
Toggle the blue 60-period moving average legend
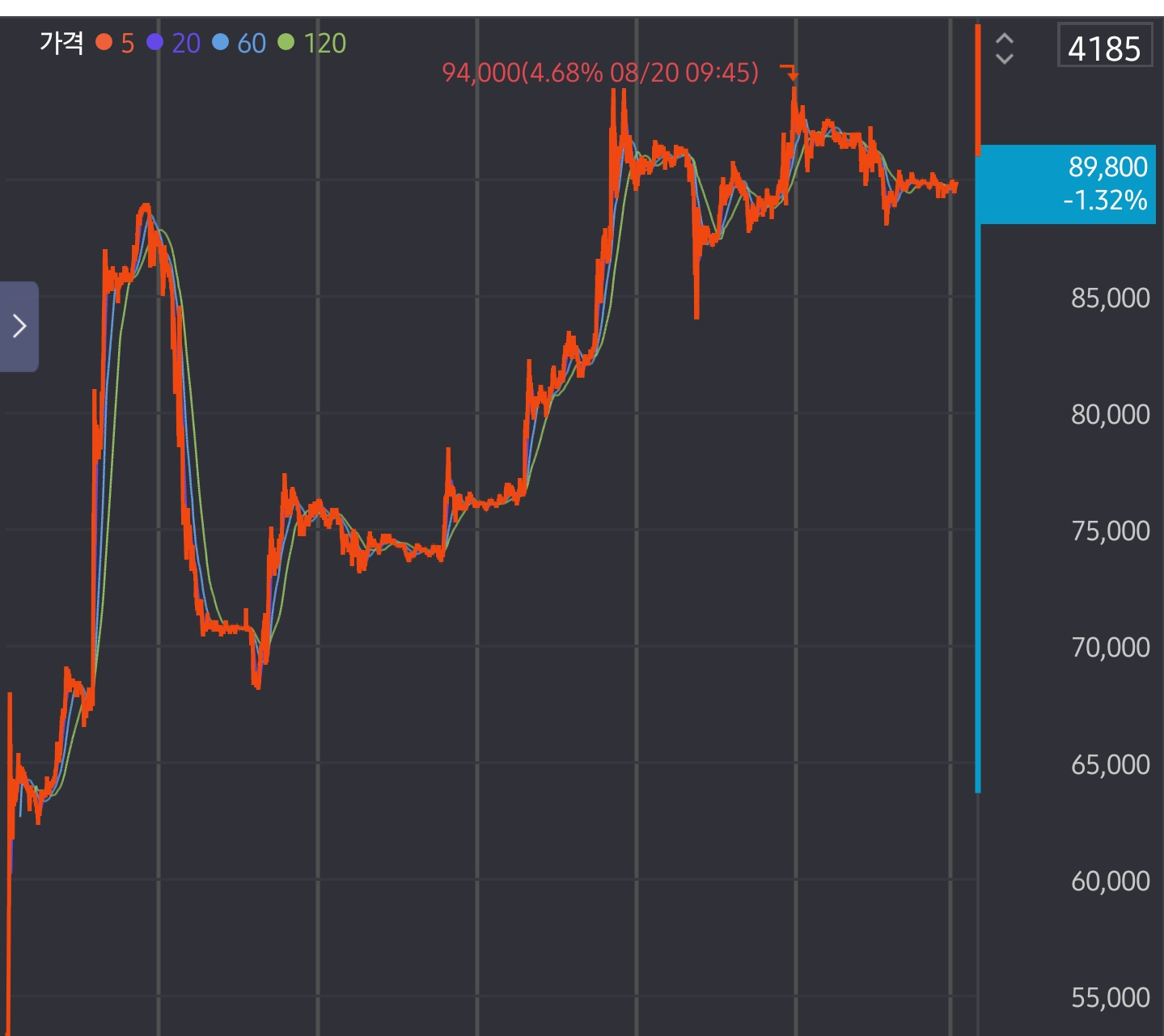(x=239, y=43)
